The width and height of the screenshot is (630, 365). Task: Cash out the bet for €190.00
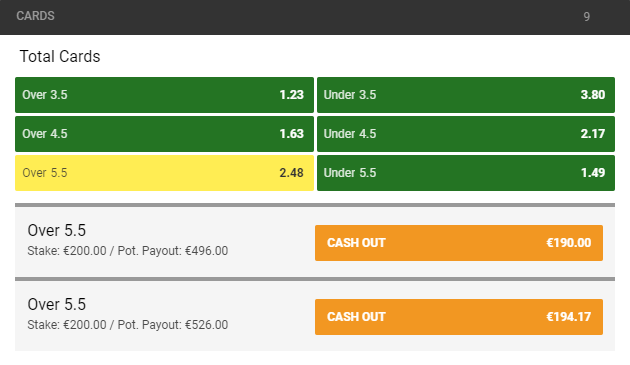coord(459,243)
